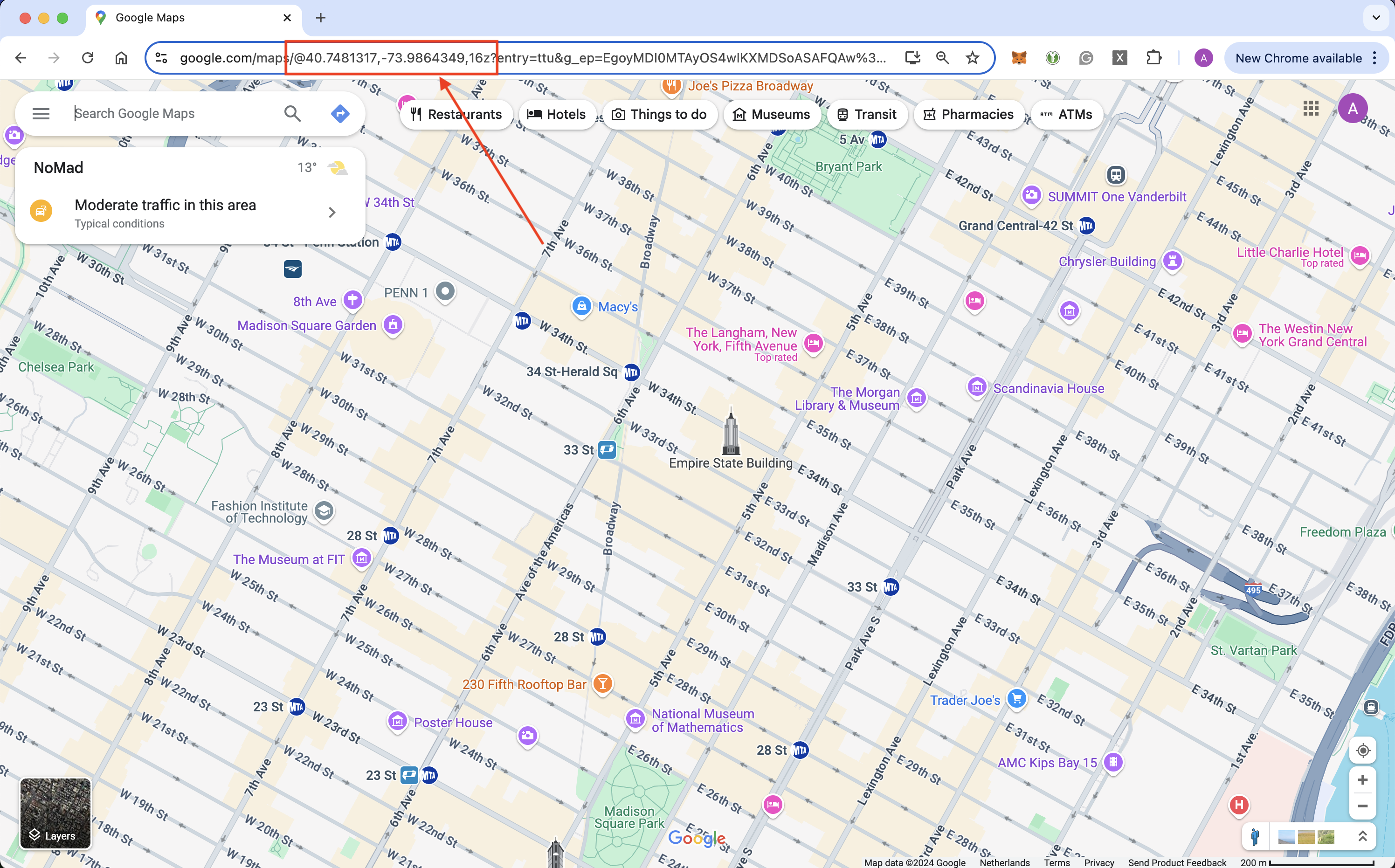Image resolution: width=1395 pixels, height=868 pixels.
Task: Open the Chrome profile avatar
Action: coord(1203,58)
